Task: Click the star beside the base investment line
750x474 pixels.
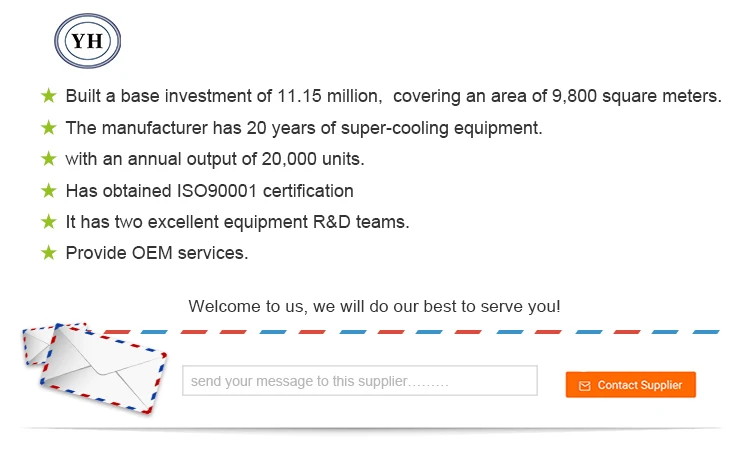Action: [x=48, y=96]
